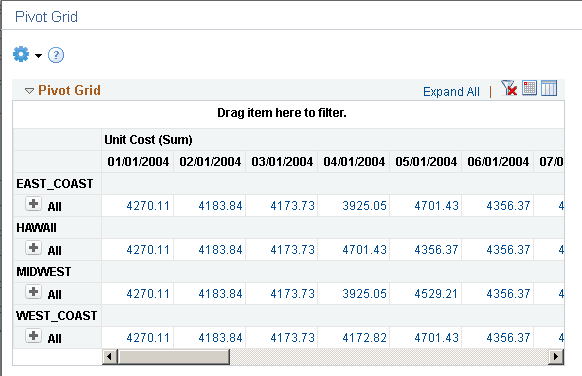
Task: Click the column layout icon
Action: 549,88
